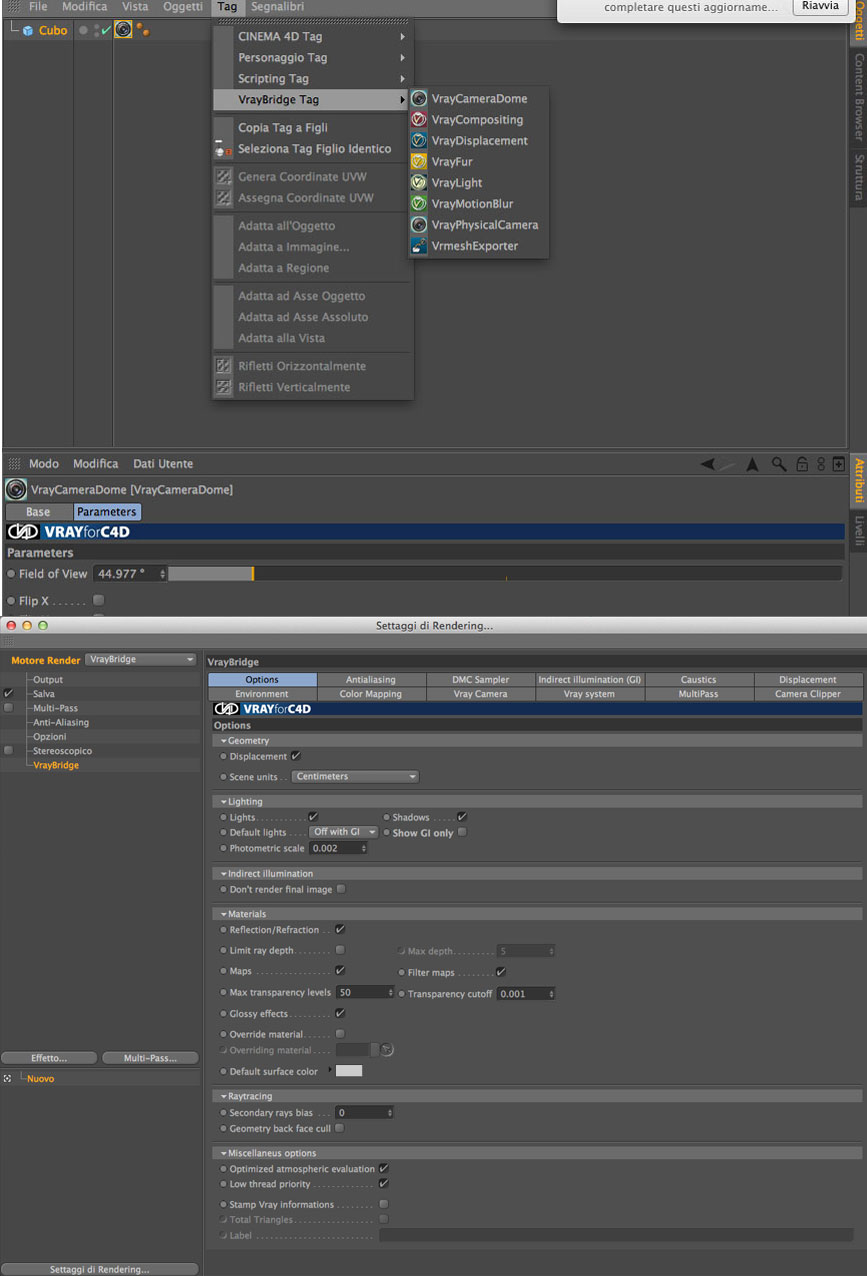Click the VrayCameraDome header icon in Attributes
This screenshot has width=867, height=1276.
click(16, 490)
